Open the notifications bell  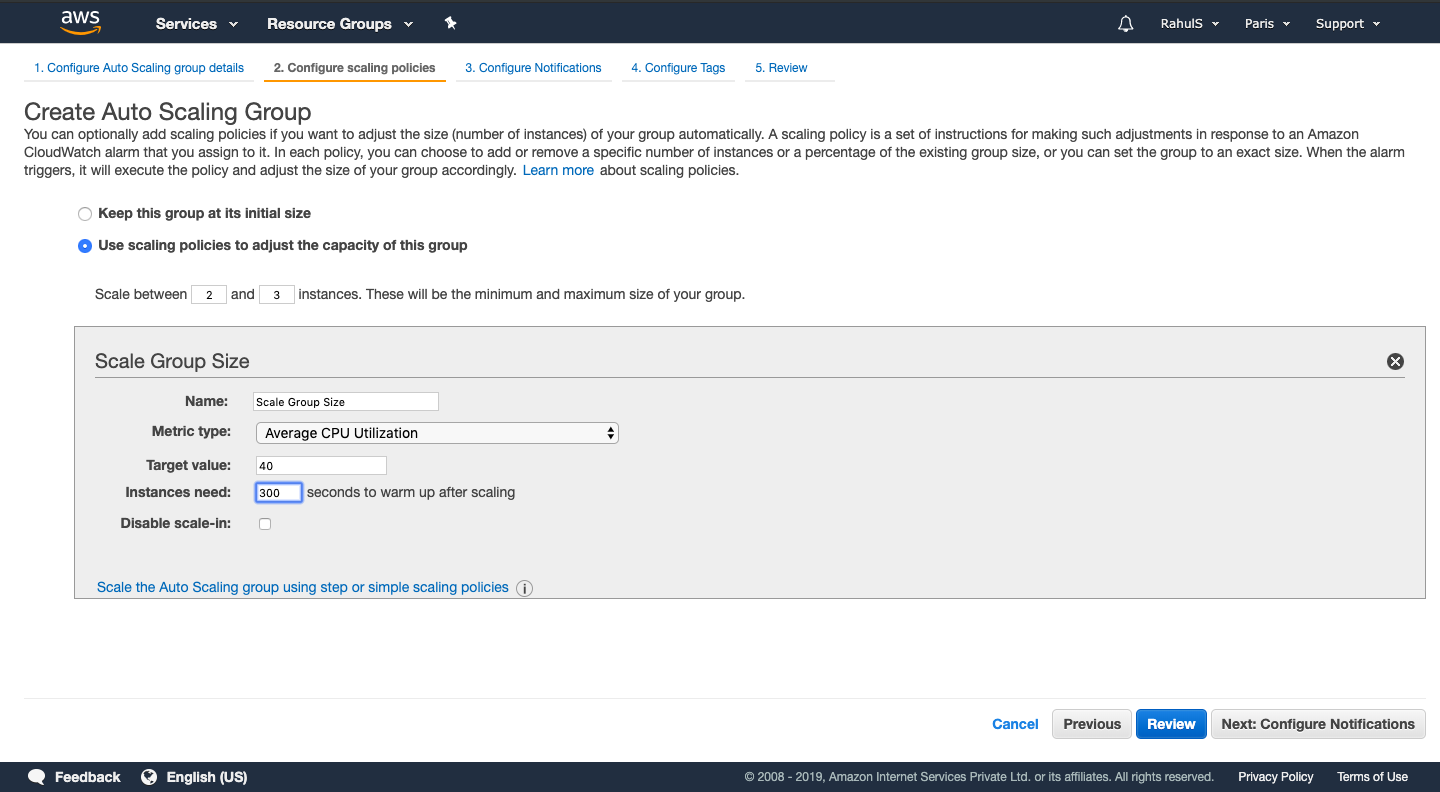1125,22
